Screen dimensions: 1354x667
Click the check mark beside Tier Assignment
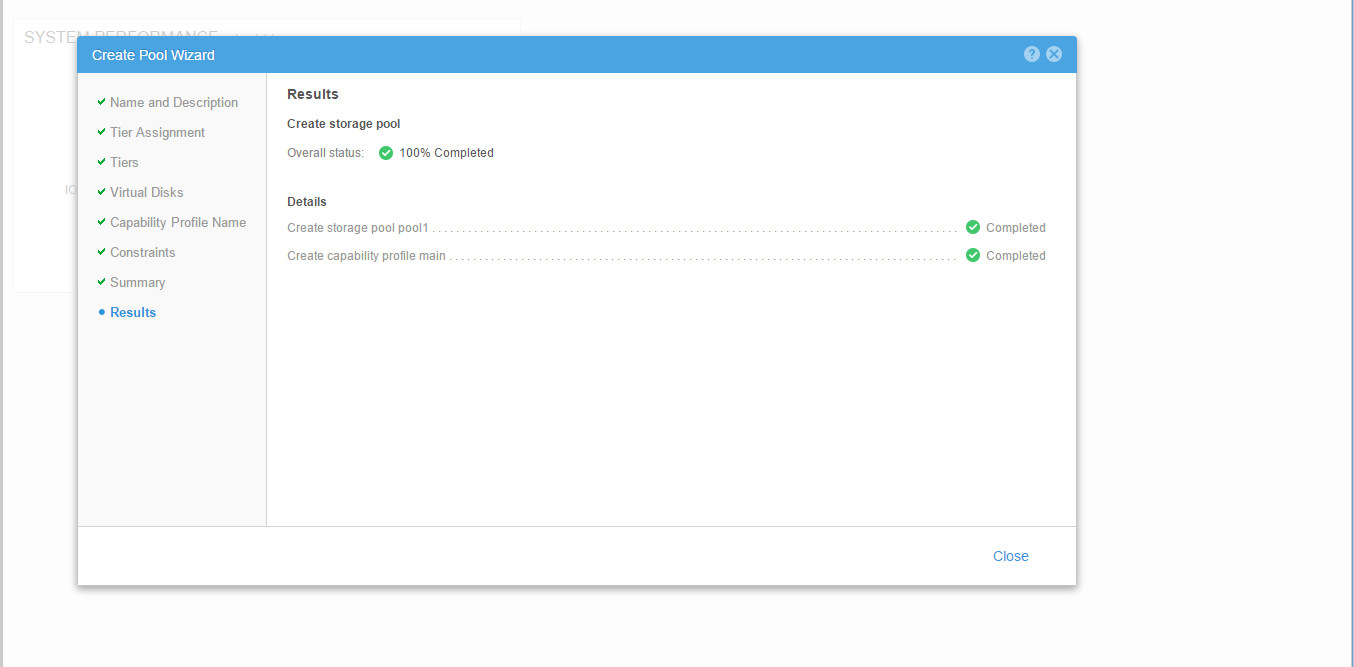click(x=102, y=132)
